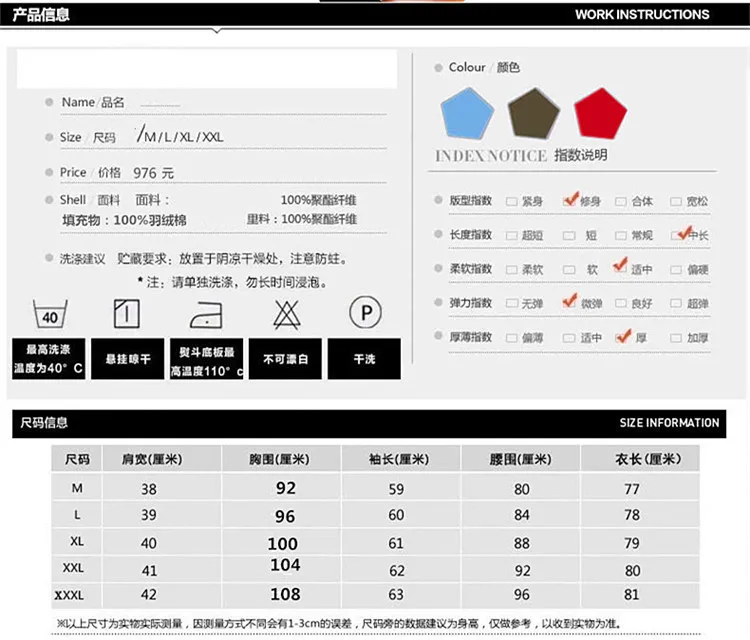Click the XL row size label
The image size is (750, 640).
[x=77, y=541]
